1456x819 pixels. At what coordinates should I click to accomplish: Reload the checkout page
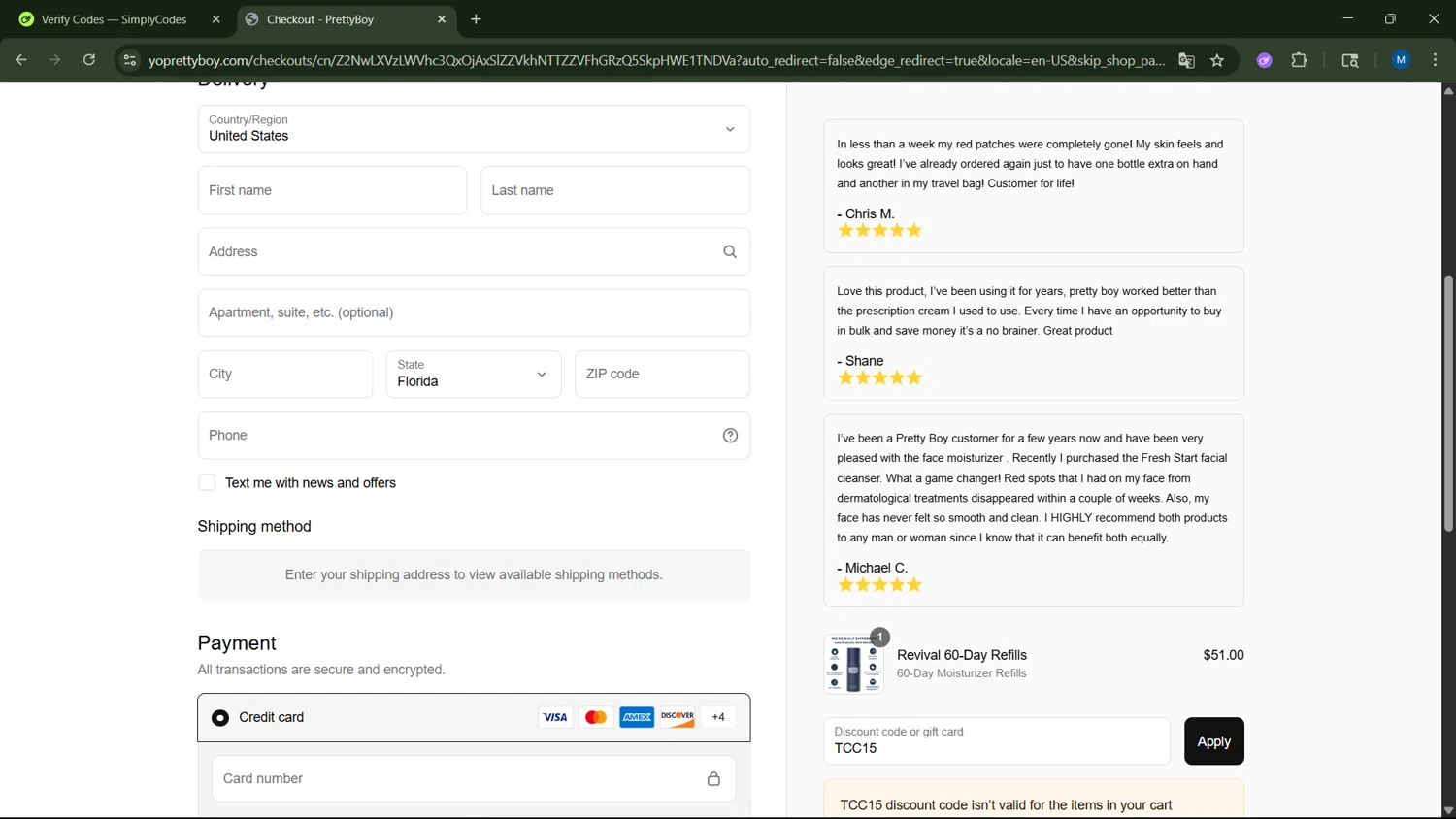coord(88,60)
